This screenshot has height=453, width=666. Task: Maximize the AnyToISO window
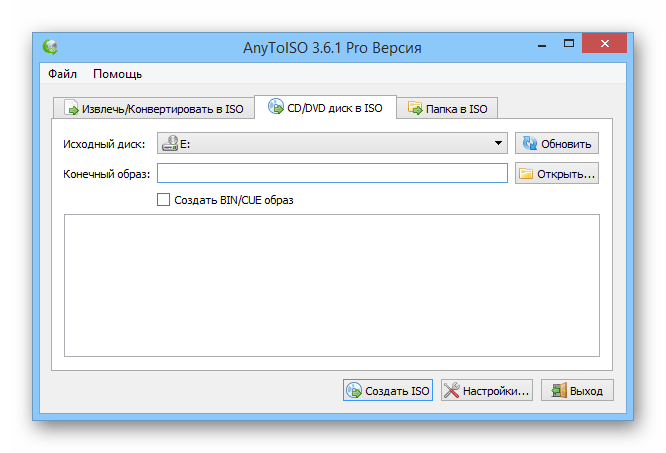(x=569, y=43)
